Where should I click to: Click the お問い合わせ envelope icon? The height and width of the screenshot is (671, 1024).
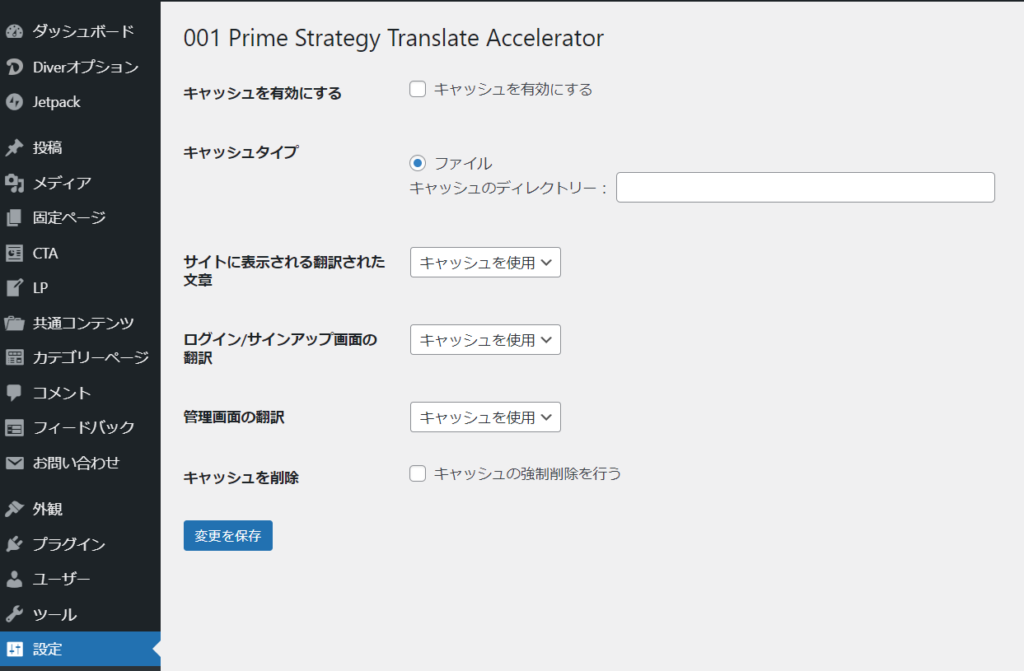pos(14,463)
